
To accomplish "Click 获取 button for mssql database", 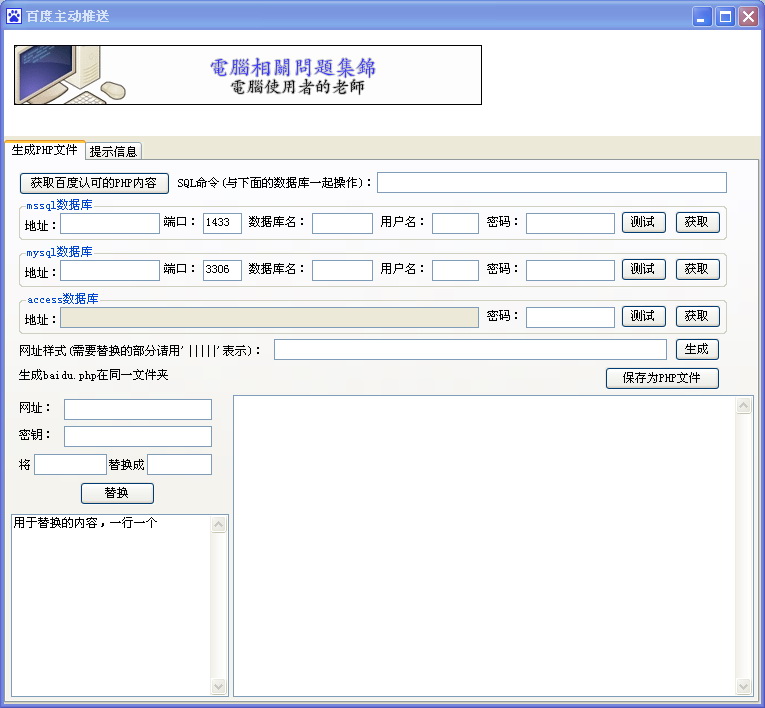I will click(x=697, y=223).
